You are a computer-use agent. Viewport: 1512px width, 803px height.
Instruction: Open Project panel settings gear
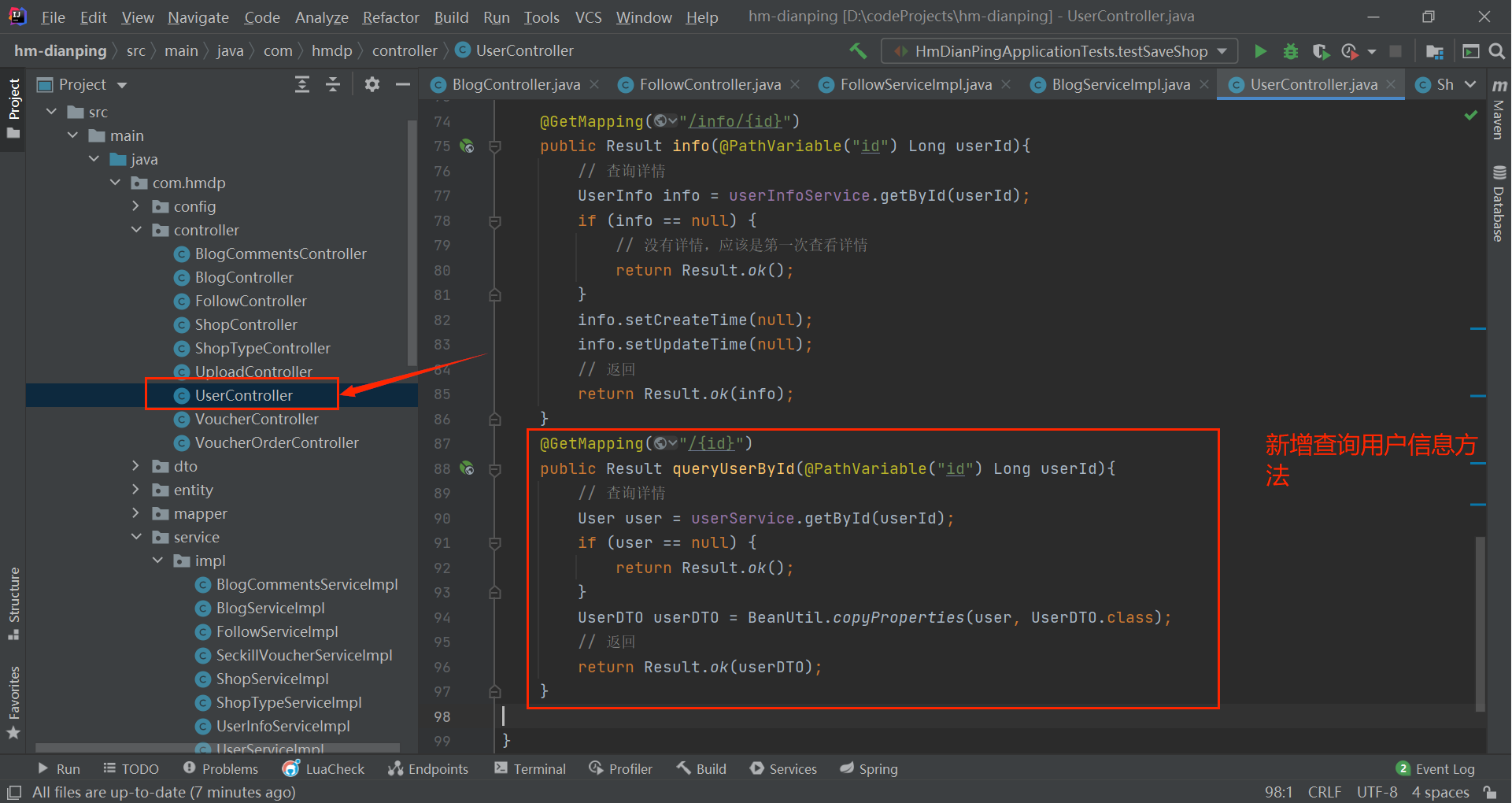pos(372,84)
